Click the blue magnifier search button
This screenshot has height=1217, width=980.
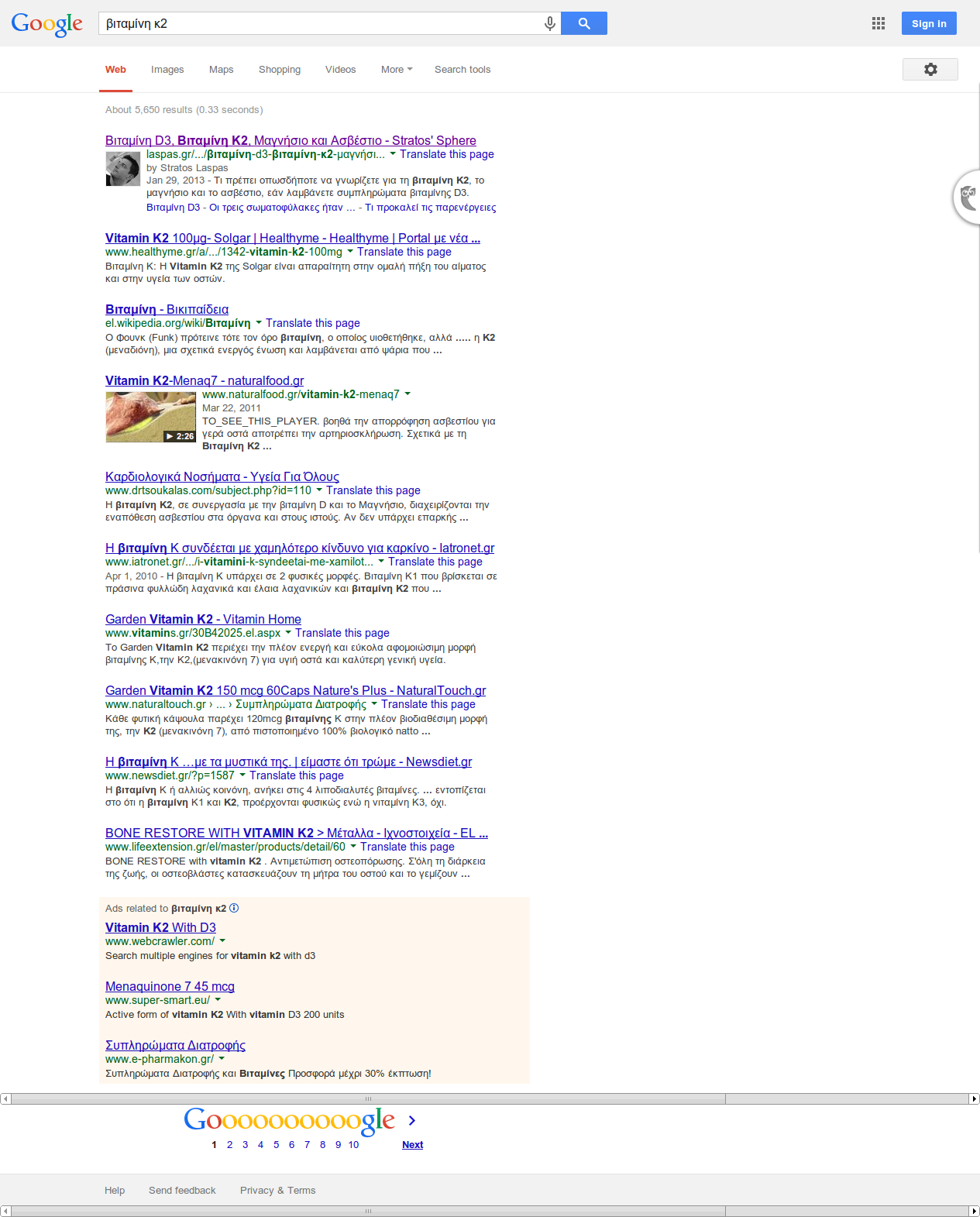[584, 23]
